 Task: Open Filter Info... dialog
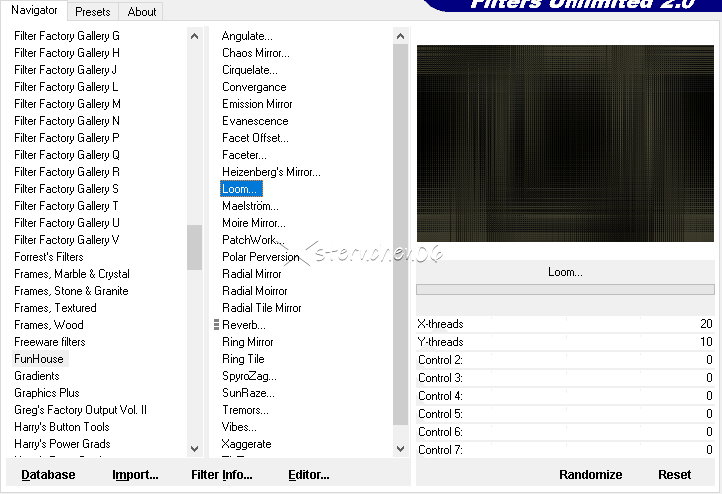coord(221,475)
